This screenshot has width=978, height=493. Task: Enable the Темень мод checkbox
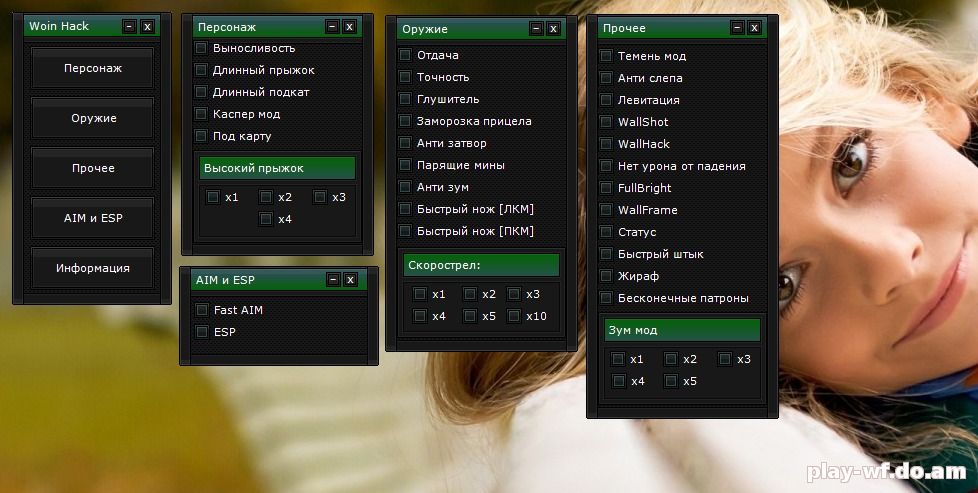click(x=606, y=56)
